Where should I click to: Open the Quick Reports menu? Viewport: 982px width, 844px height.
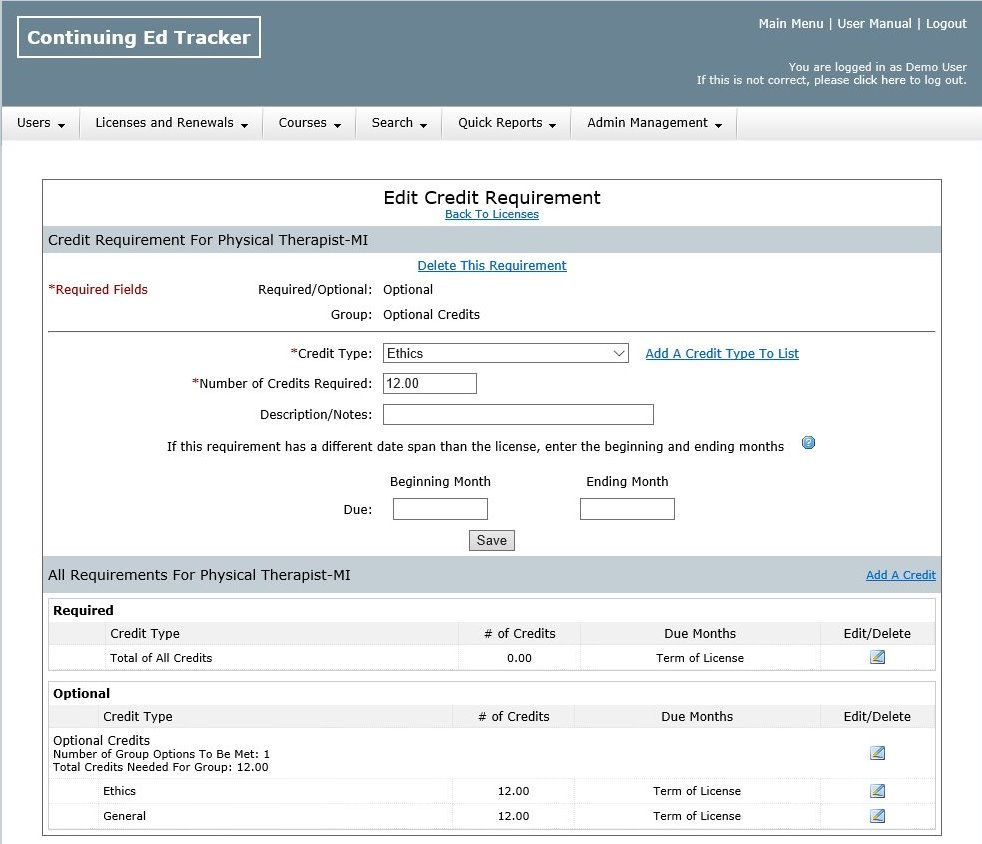[x=506, y=123]
